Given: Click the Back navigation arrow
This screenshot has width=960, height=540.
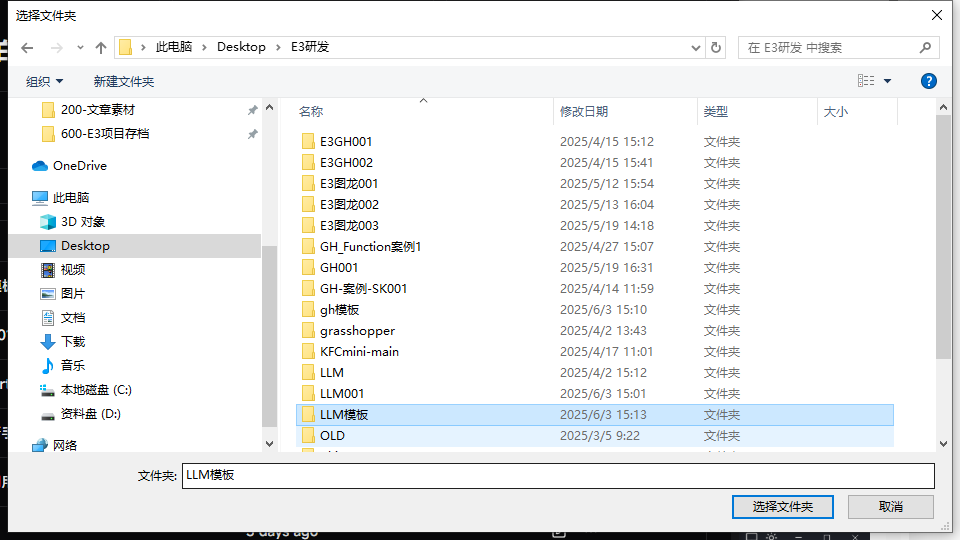Looking at the screenshot, I should pos(27,48).
